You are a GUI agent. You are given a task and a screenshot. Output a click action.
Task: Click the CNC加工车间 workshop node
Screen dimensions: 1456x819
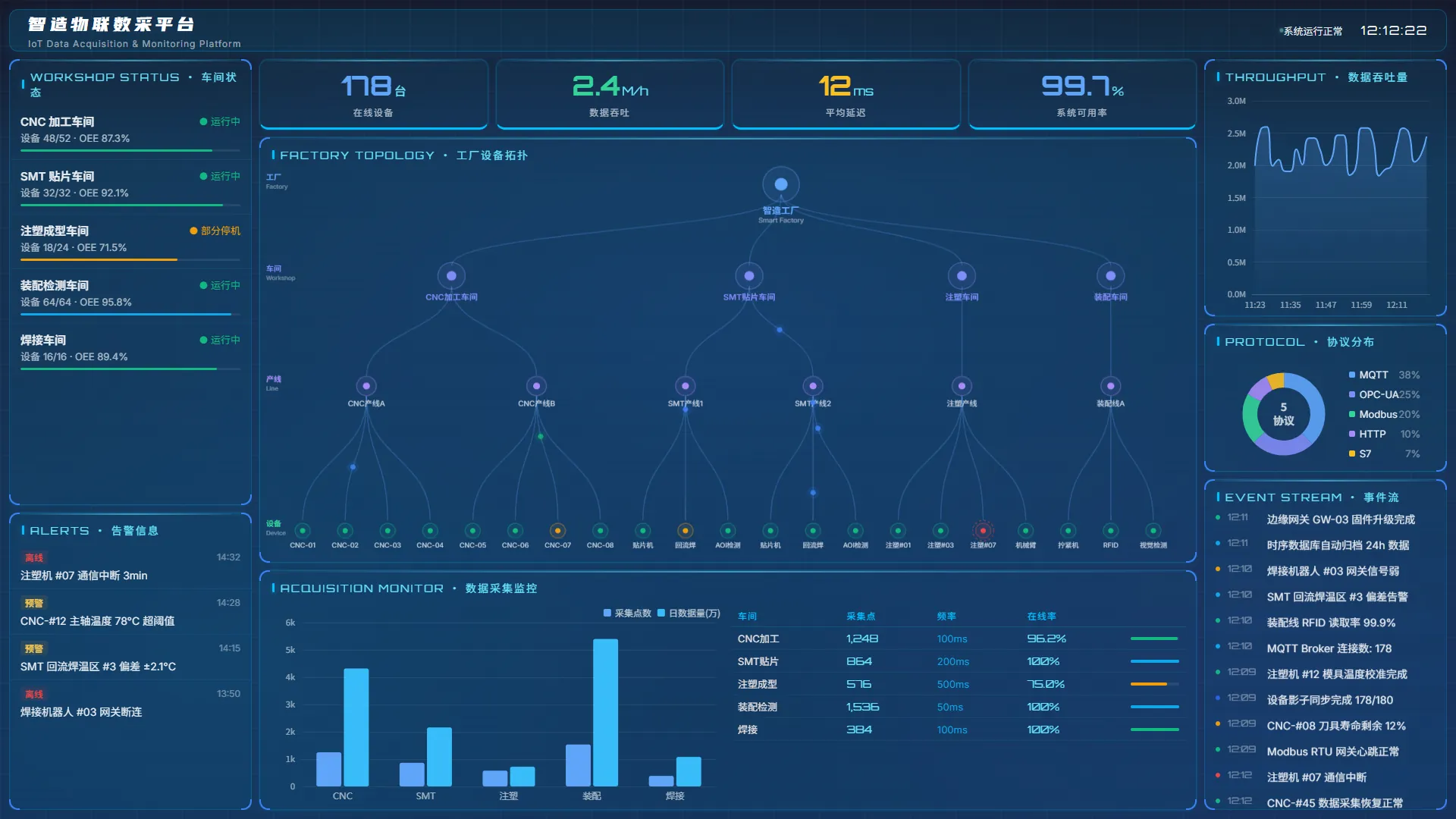451,276
